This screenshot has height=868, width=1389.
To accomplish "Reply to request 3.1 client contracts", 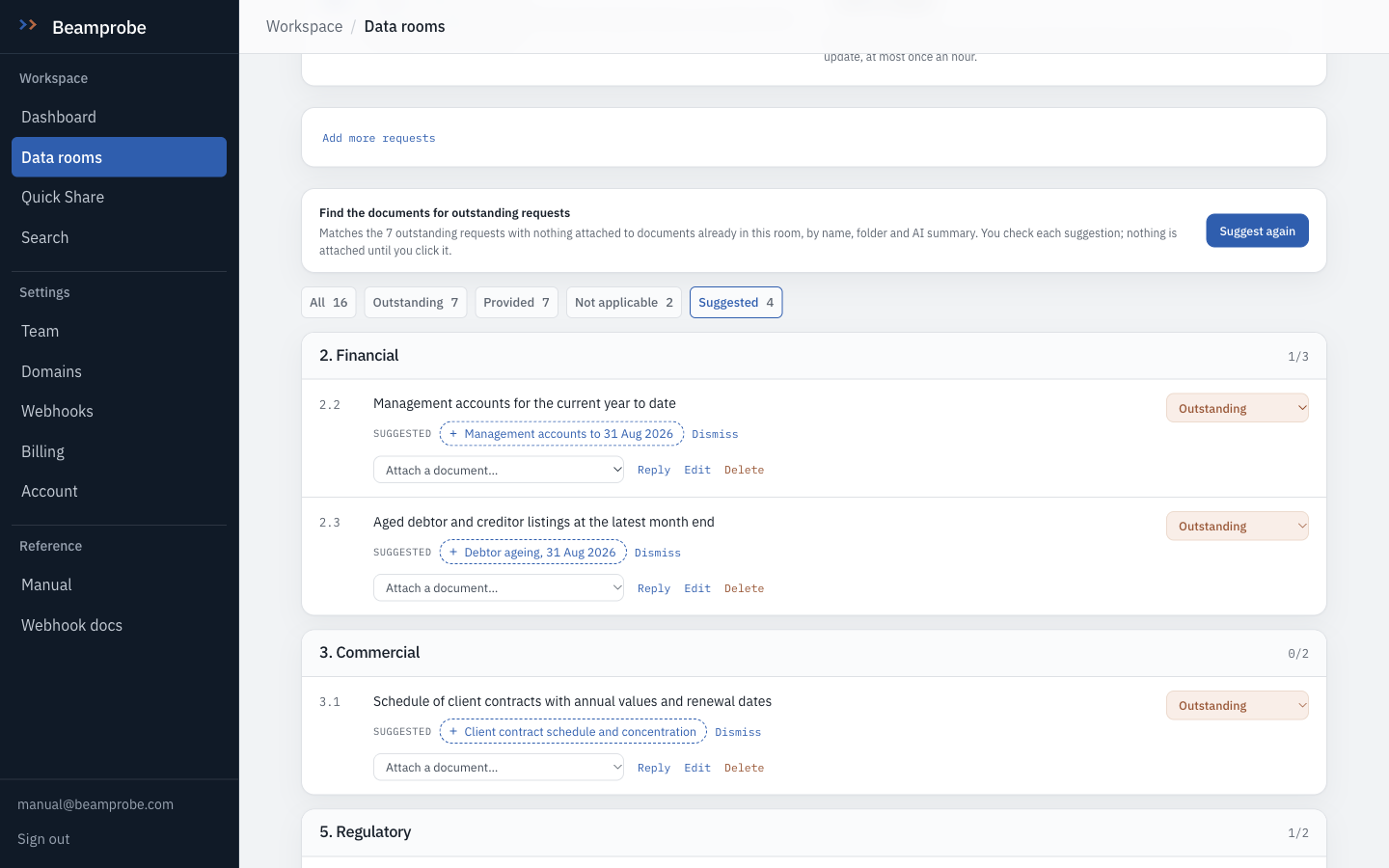I will point(654,768).
